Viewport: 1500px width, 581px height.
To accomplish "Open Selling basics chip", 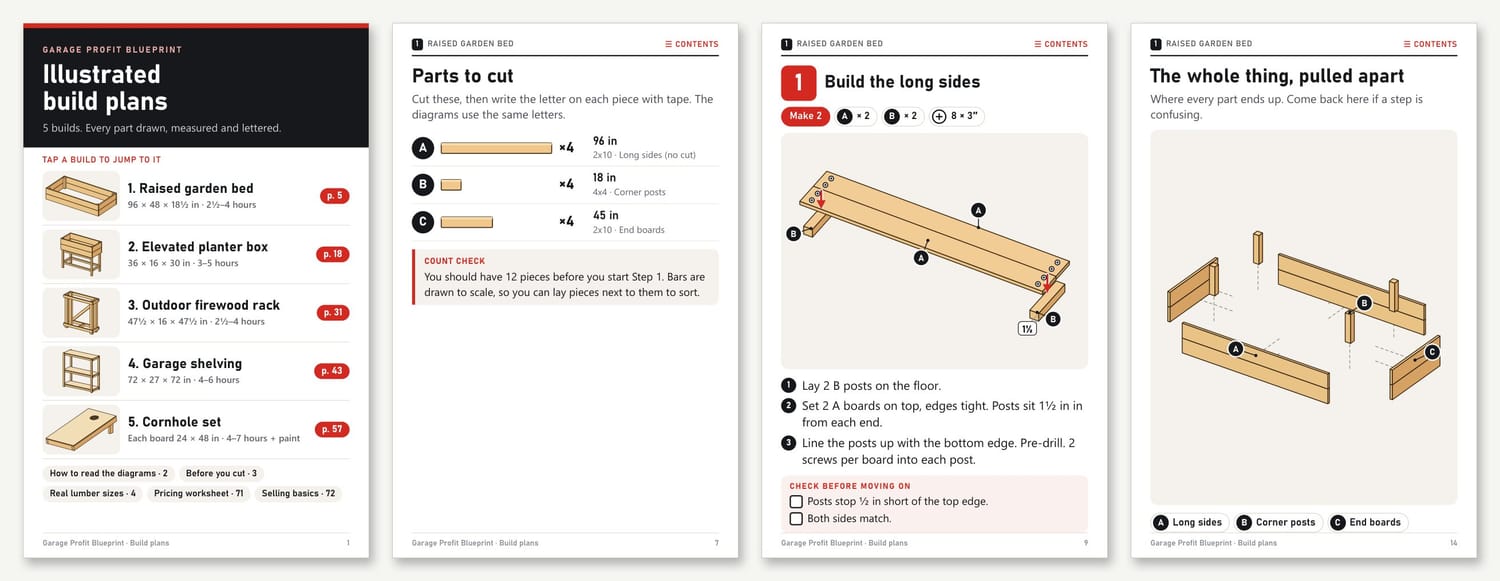I will point(298,493).
